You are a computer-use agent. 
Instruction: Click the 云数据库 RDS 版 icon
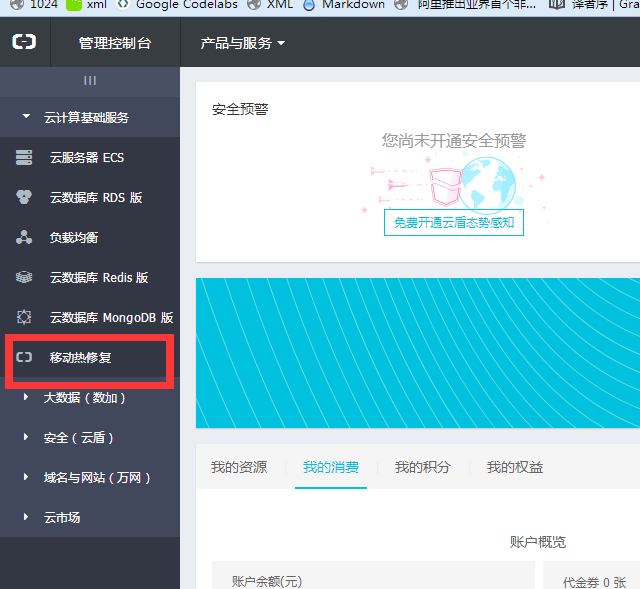(24, 197)
